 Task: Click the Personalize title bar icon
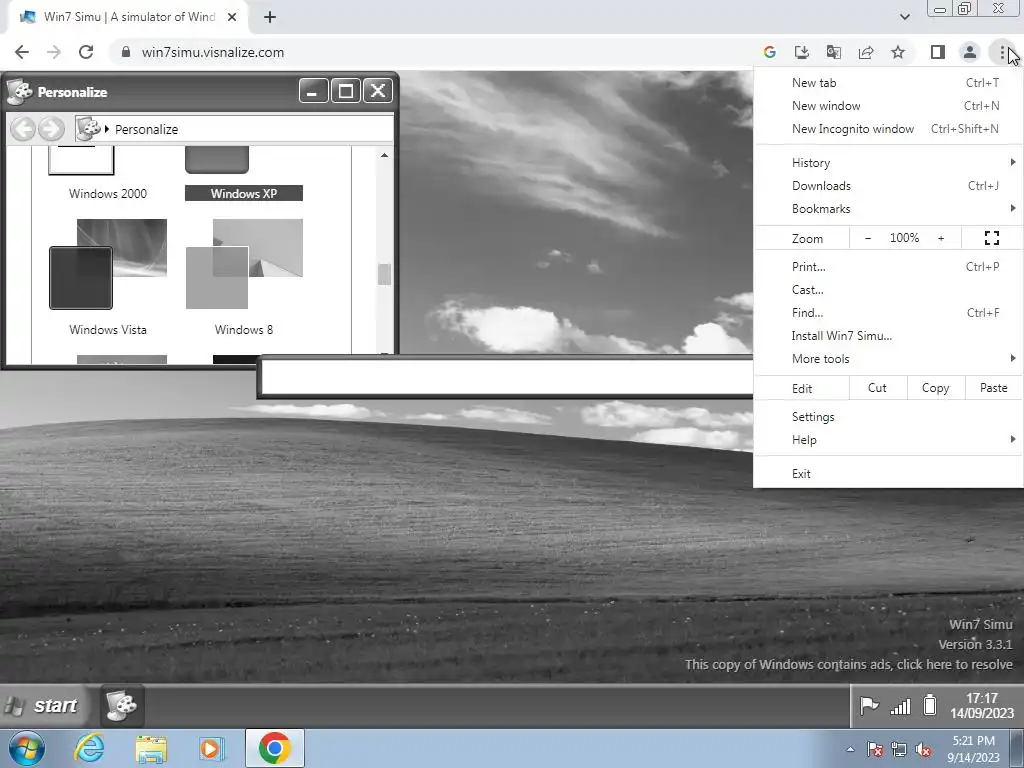(x=19, y=92)
